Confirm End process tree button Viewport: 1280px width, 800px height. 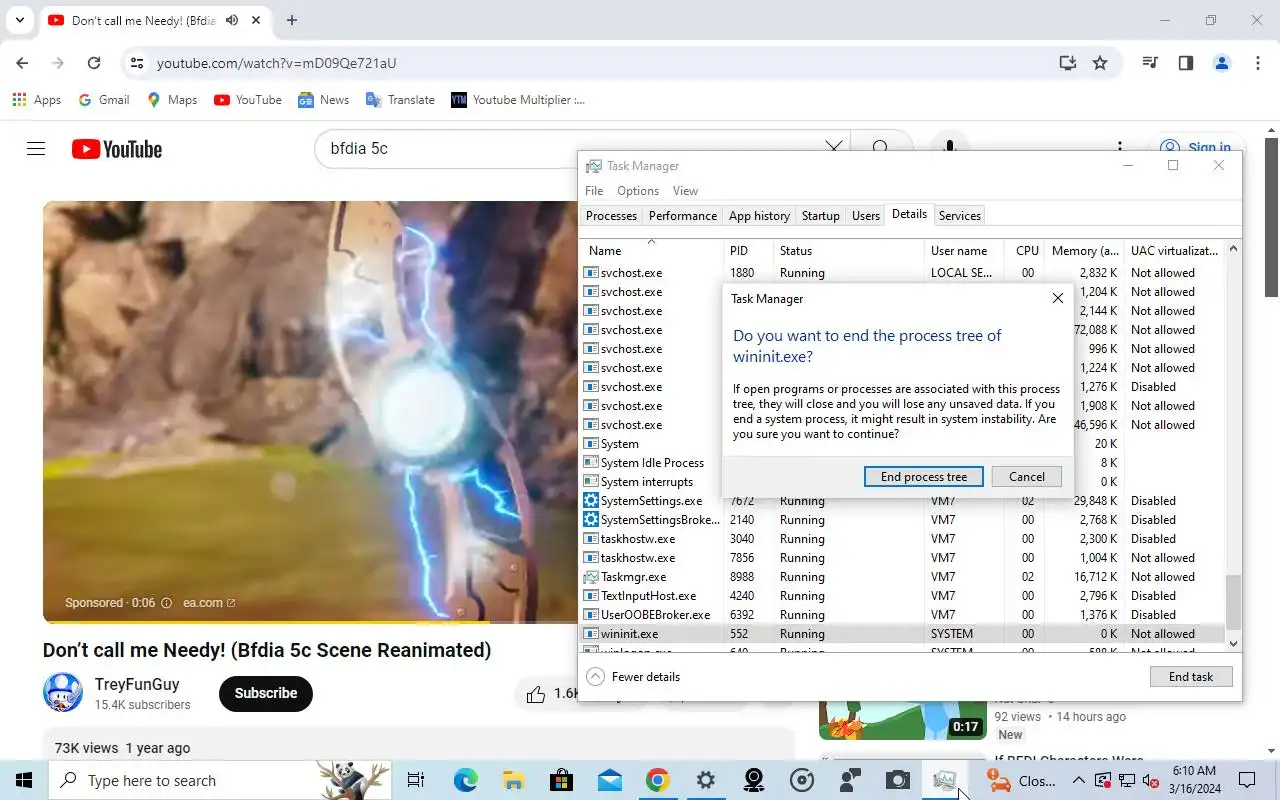point(924,477)
